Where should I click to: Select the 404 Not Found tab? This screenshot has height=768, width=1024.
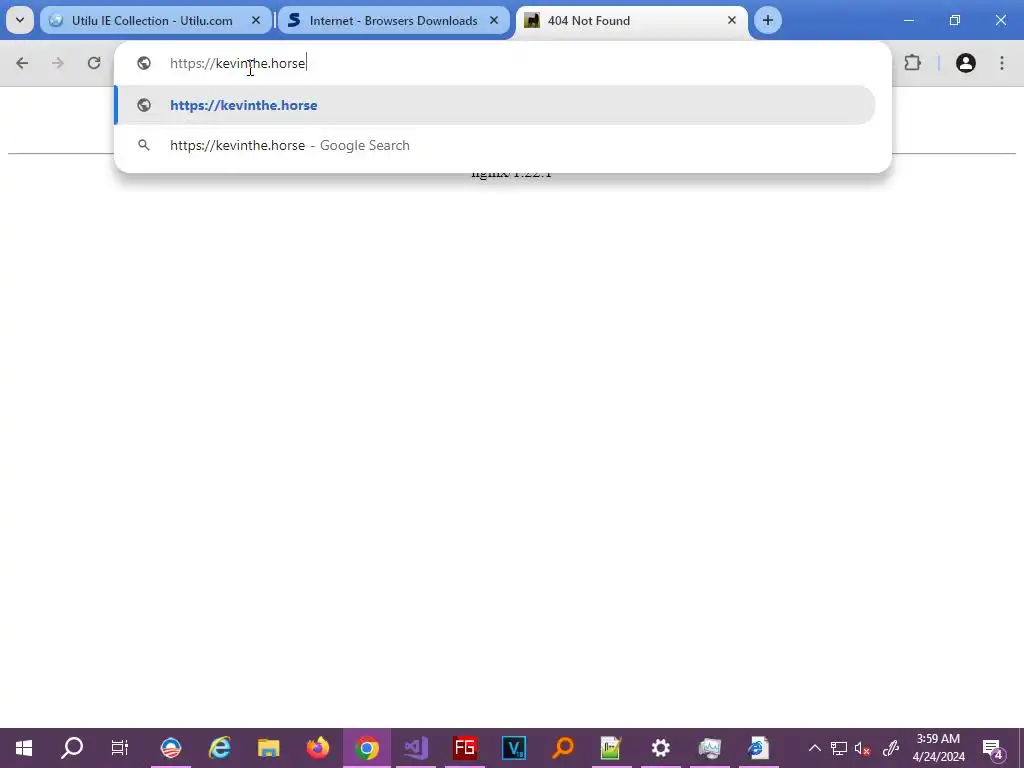[x=631, y=20]
